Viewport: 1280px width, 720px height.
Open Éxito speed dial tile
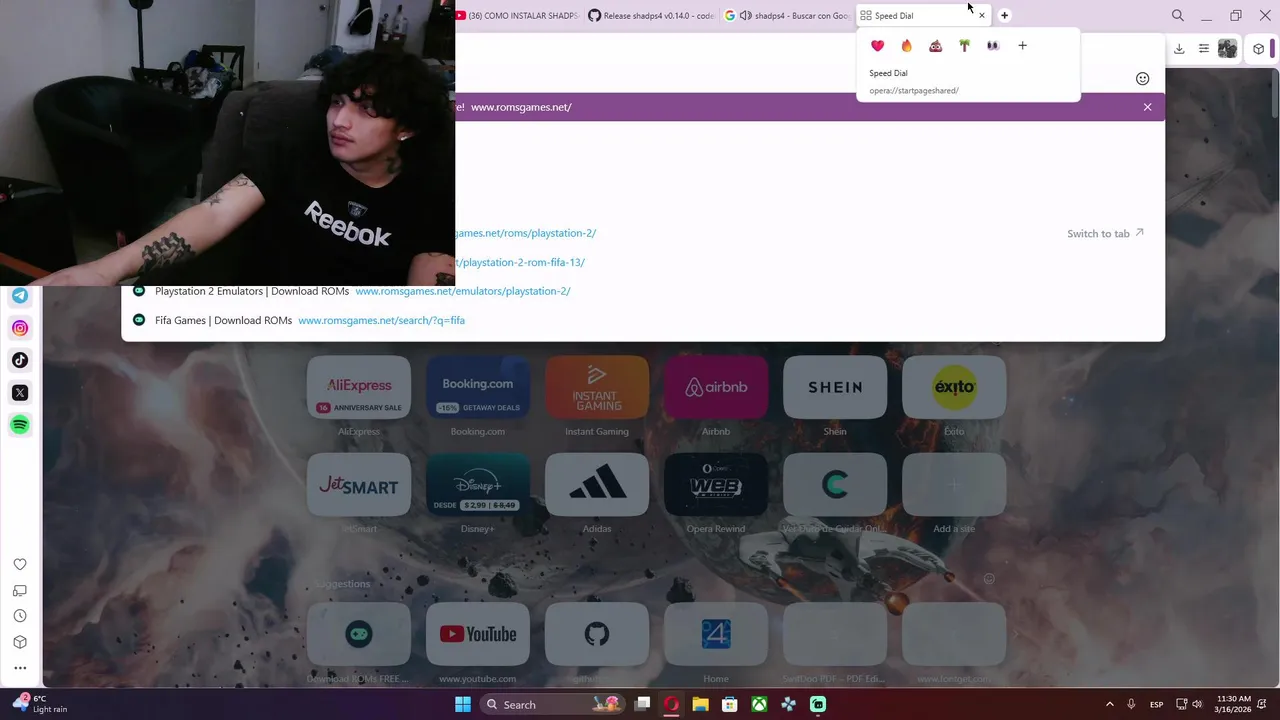coord(954,388)
